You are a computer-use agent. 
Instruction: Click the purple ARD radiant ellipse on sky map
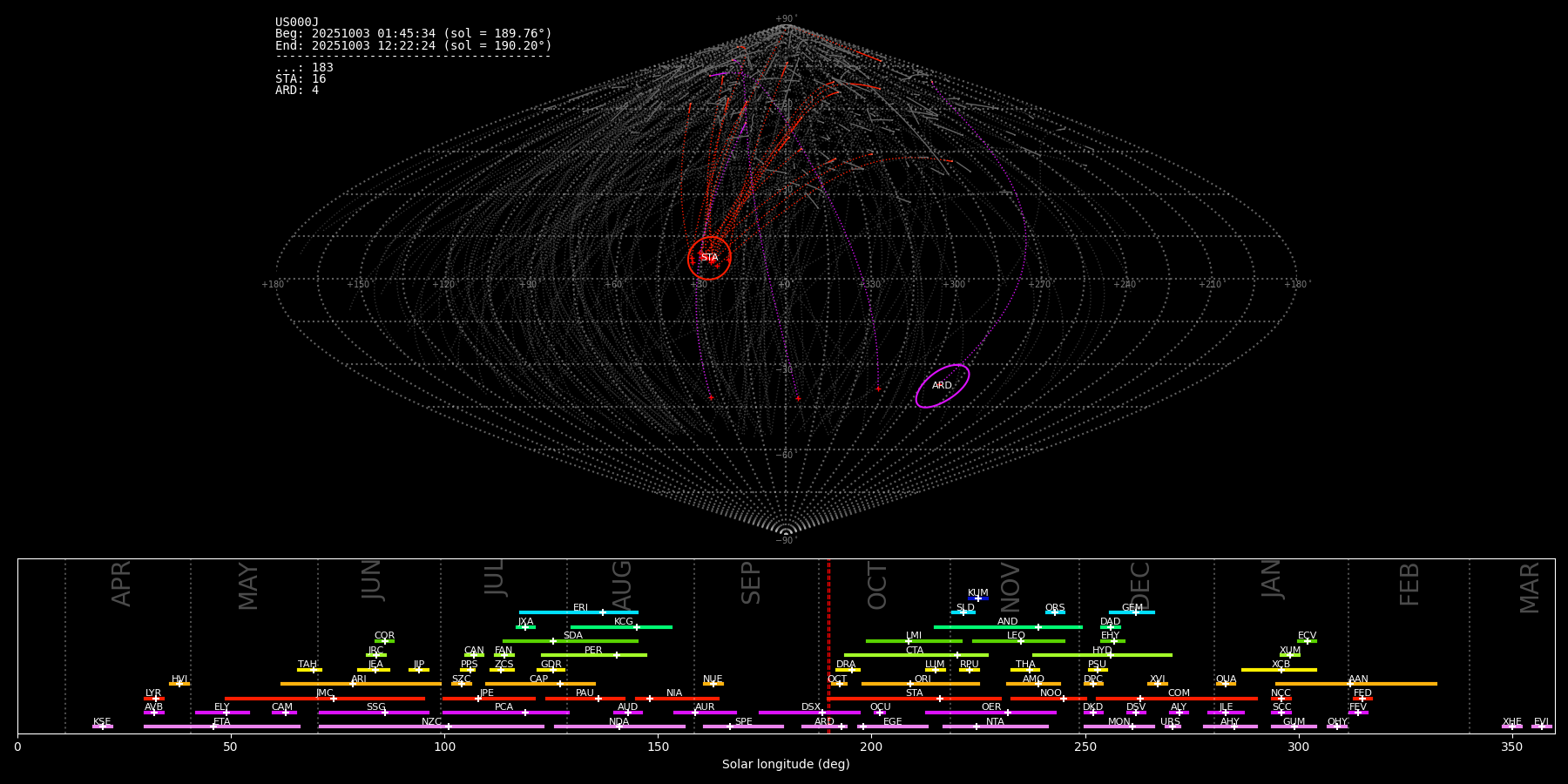tap(943, 386)
